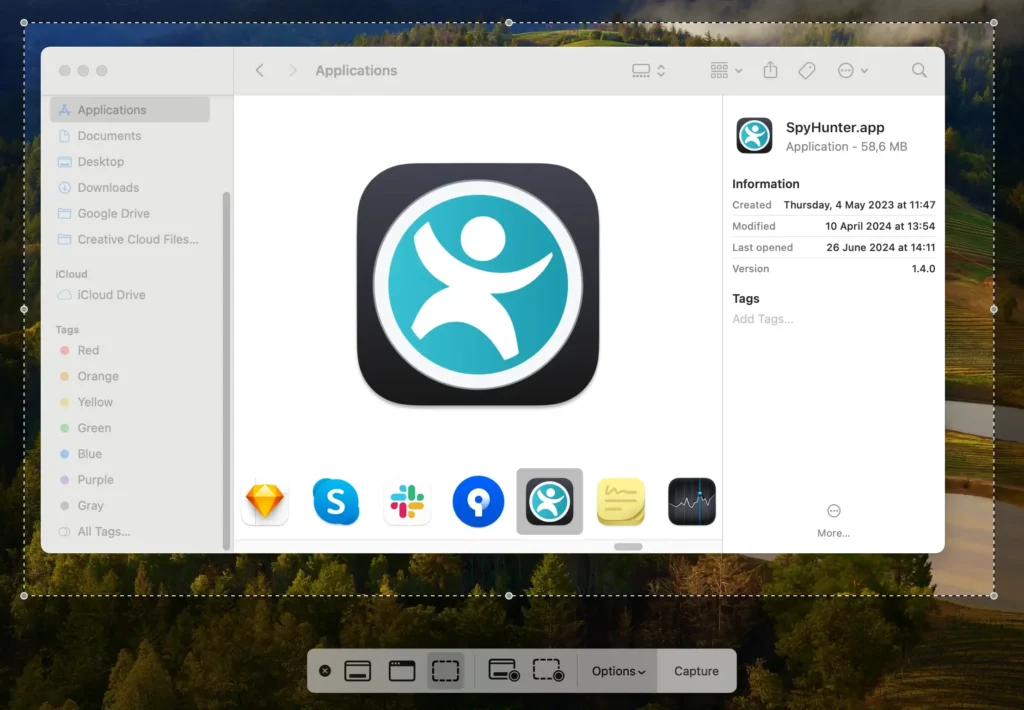Open Desktop in sidebar
The height and width of the screenshot is (710, 1024).
[x=130, y=161]
